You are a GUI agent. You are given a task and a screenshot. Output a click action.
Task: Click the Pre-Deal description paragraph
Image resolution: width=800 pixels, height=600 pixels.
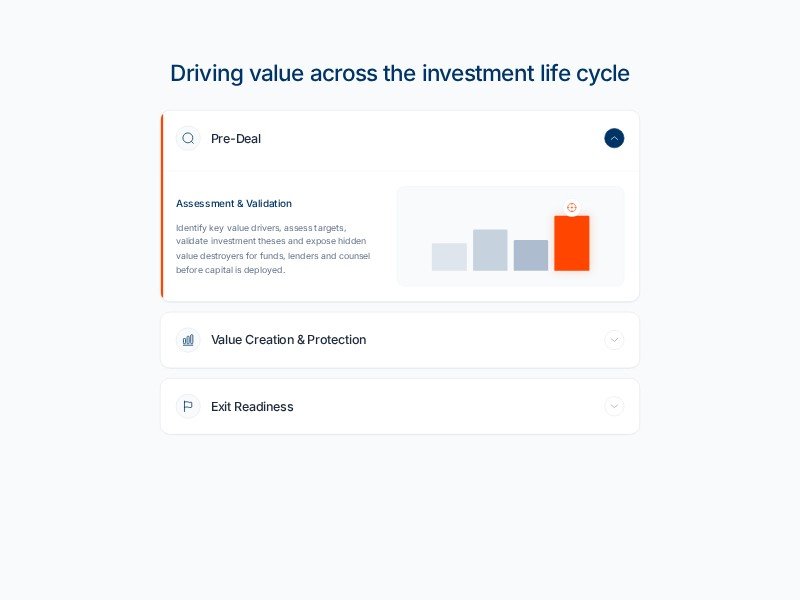272,249
